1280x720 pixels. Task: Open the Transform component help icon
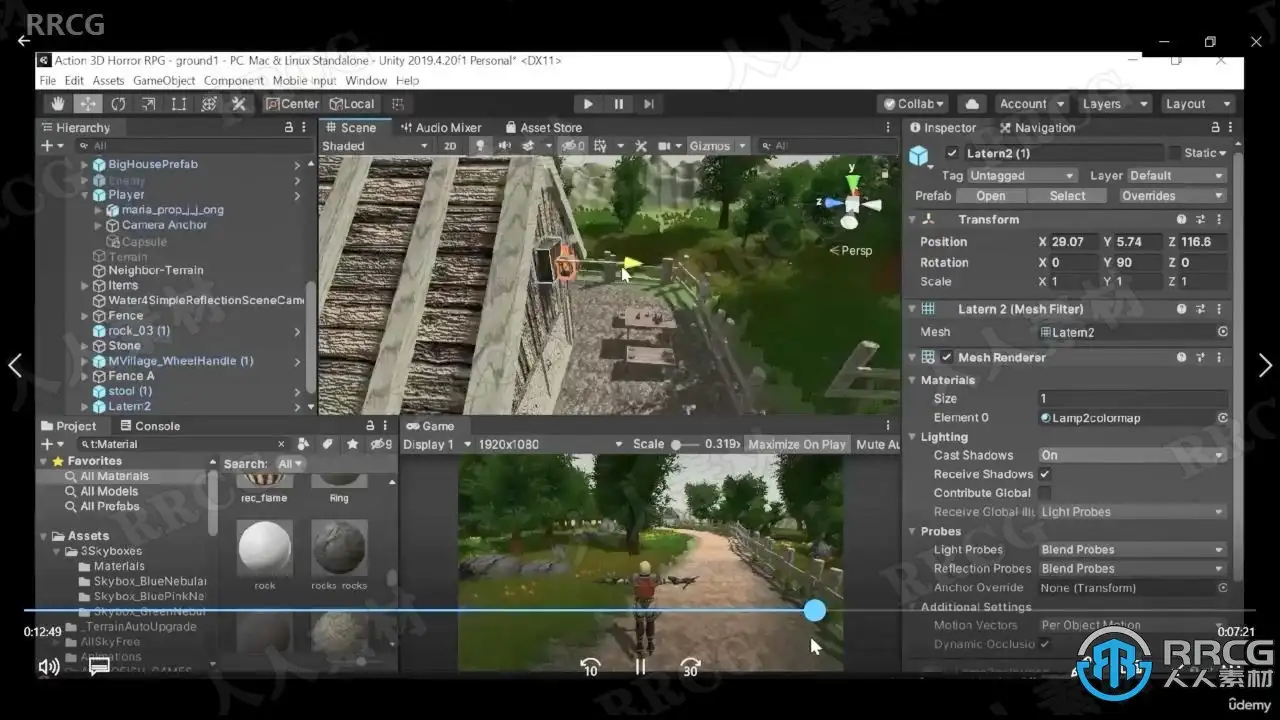(1182, 220)
